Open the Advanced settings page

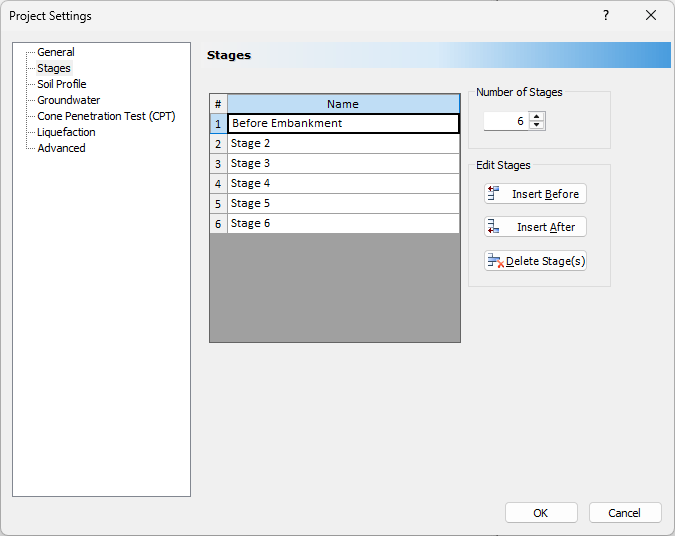tap(61, 148)
